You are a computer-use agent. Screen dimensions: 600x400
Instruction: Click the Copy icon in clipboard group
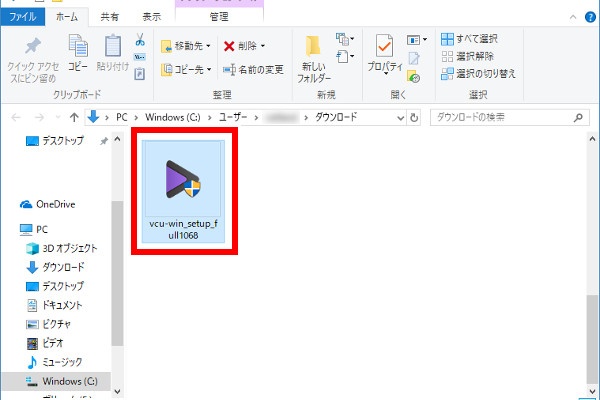(x=78, y=47)
